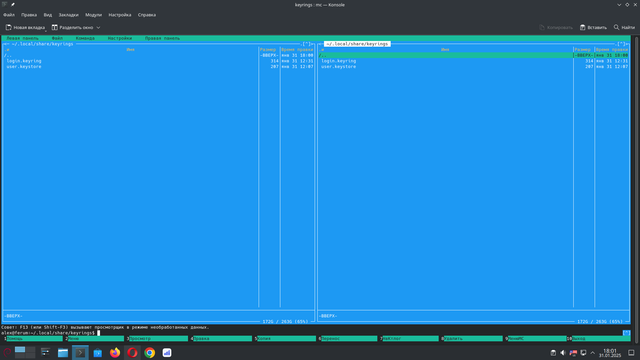Image resolution: width=640 pixels, height=360 pixels.
Task: Open mc Настройки menu in green bar
Action: [x=120, y=38]
